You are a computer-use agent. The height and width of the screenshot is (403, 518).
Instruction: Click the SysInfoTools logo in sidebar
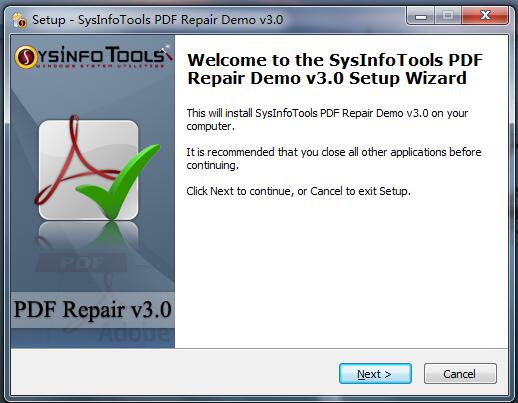(x=93, y=57)
